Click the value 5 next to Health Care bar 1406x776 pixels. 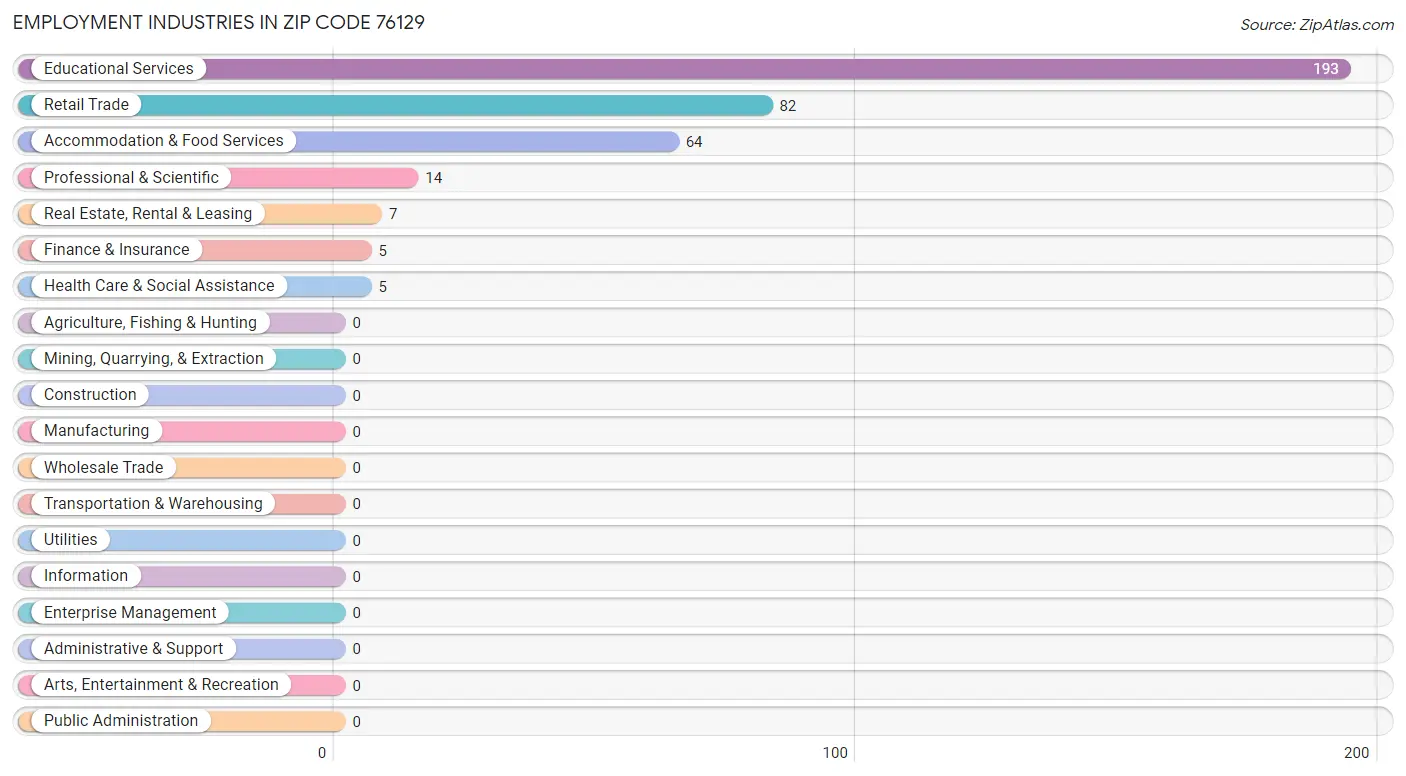coord(383,287)
